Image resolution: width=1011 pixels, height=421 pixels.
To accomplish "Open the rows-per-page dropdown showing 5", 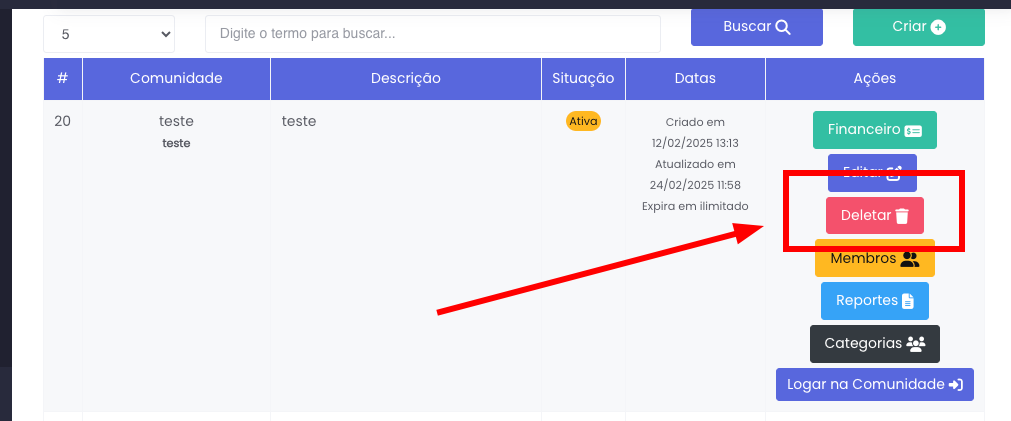I will [109, 34].
